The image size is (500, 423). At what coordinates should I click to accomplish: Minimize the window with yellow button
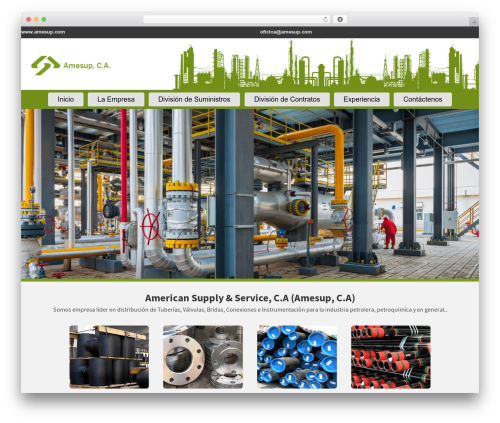36,19
